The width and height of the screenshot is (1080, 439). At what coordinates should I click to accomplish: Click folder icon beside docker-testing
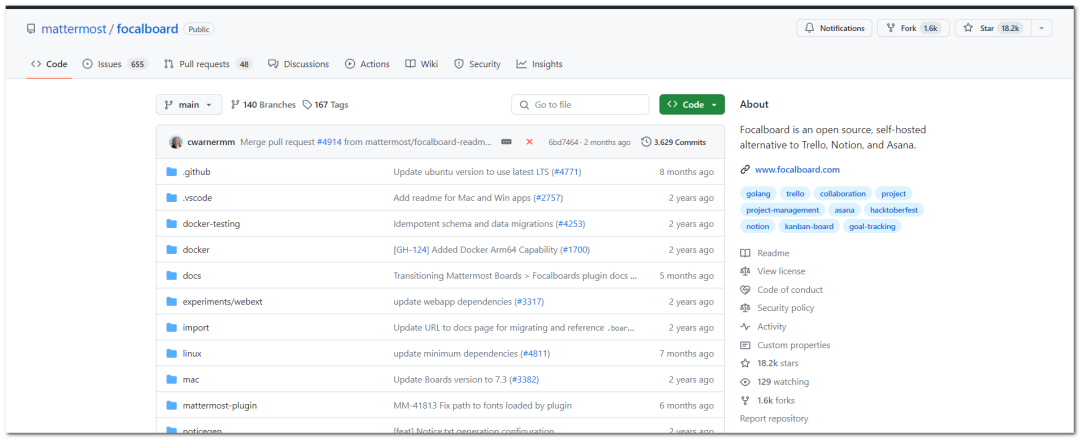click(x=172, y=224)
